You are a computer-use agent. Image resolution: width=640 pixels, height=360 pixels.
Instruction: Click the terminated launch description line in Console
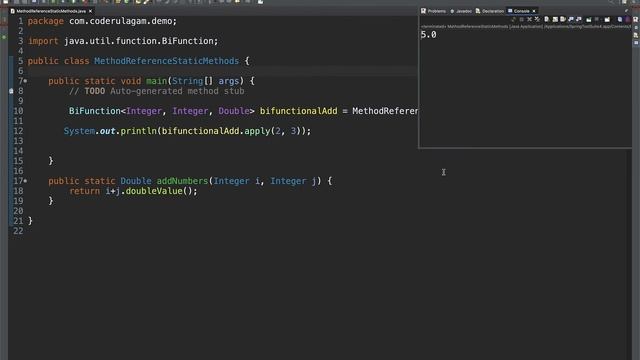click(526, 27)
